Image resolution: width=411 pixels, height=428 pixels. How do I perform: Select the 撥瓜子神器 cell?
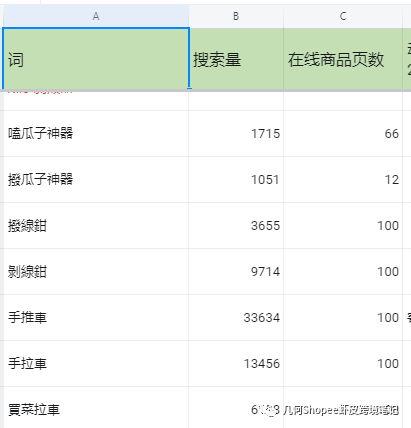pos(96,179)
